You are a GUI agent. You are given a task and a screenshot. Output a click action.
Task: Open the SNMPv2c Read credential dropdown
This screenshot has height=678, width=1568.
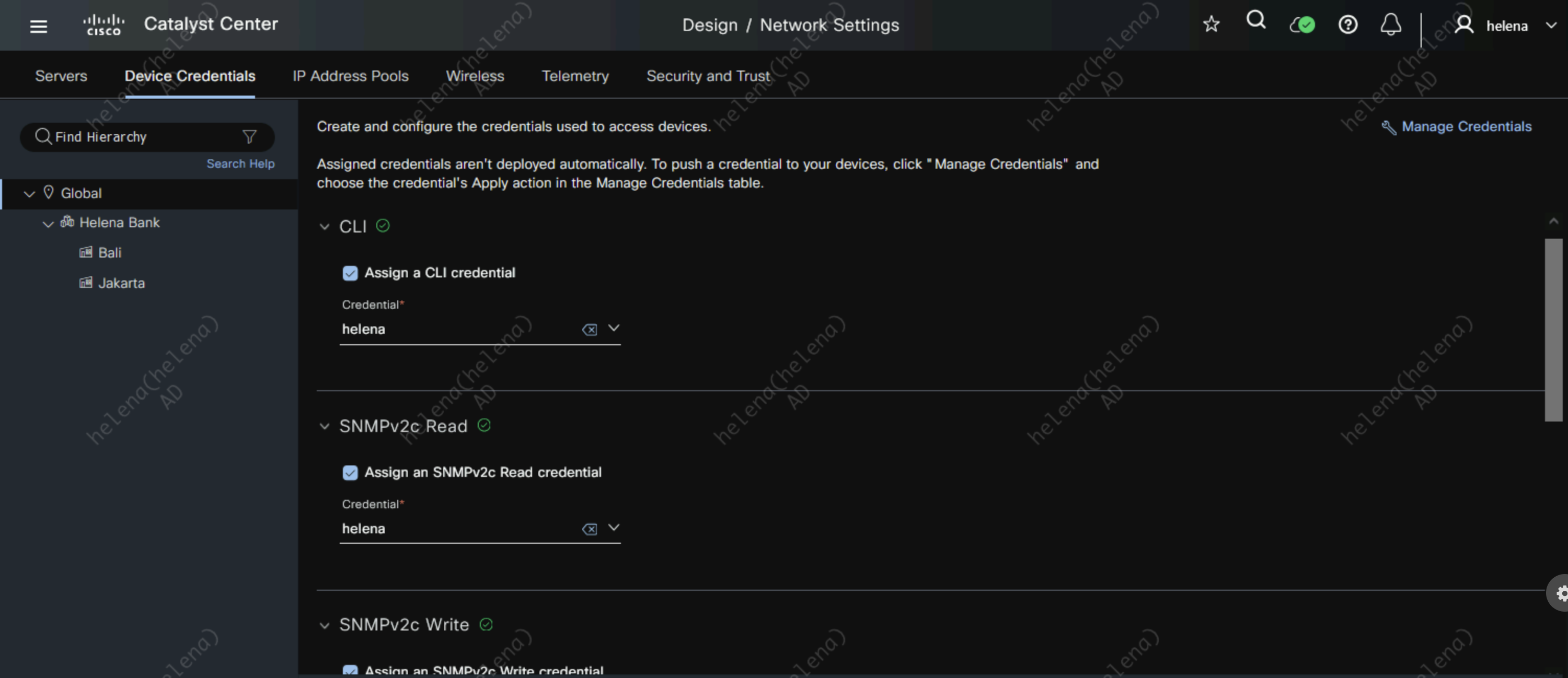614,528
